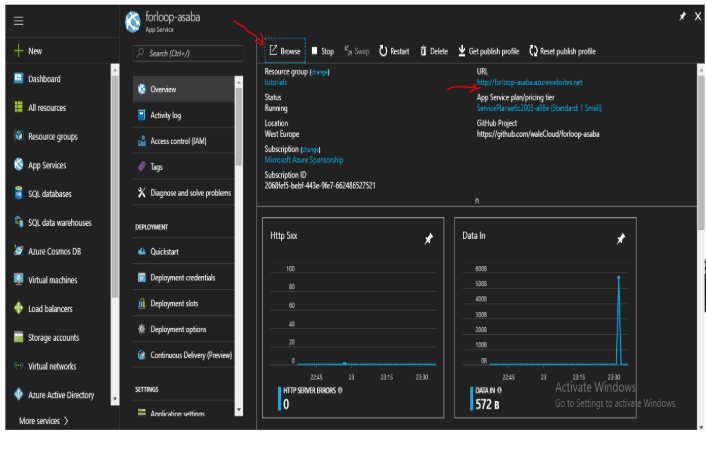Click the Running status text

276,108
